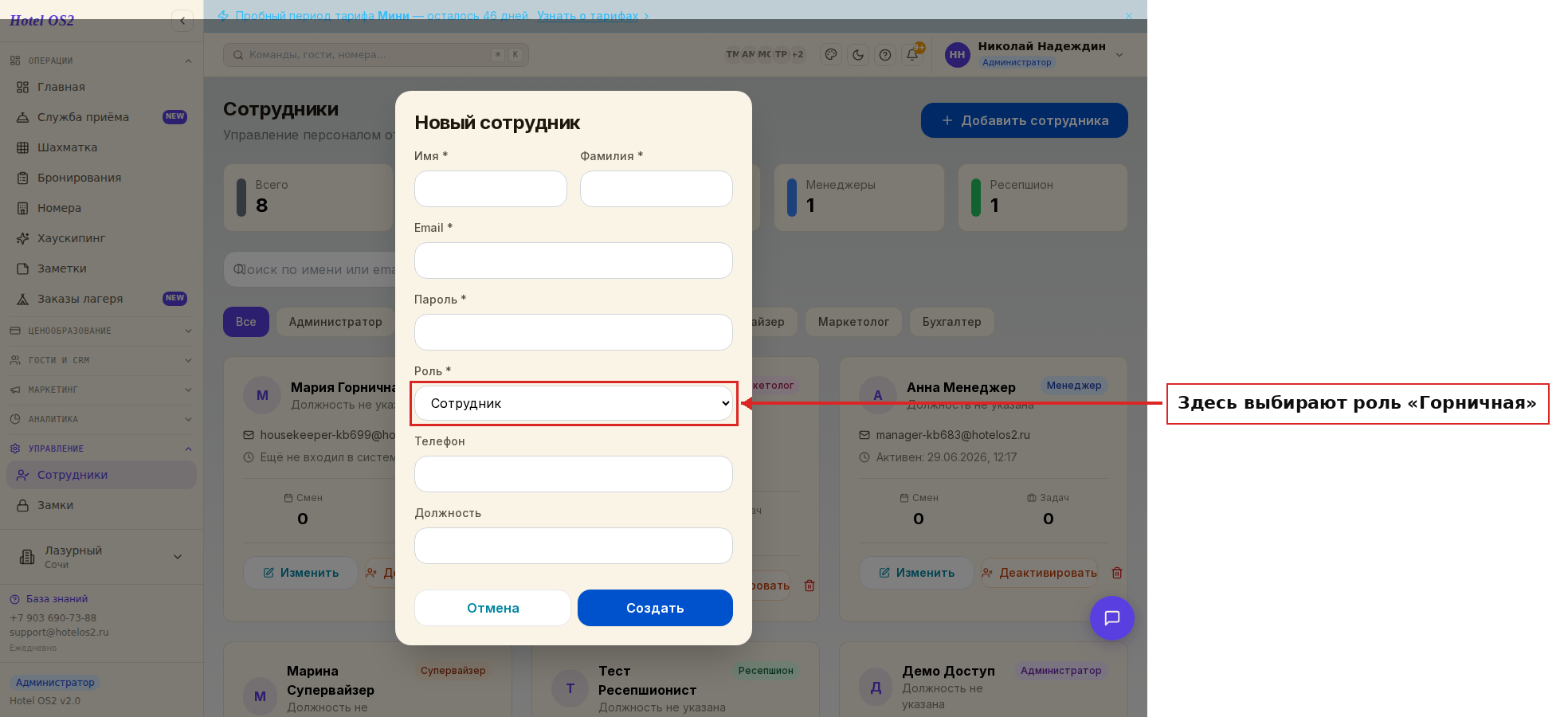Select the Администратор filter tab
This screenshot has height=717, width=1568.
(x=335, y=322)
